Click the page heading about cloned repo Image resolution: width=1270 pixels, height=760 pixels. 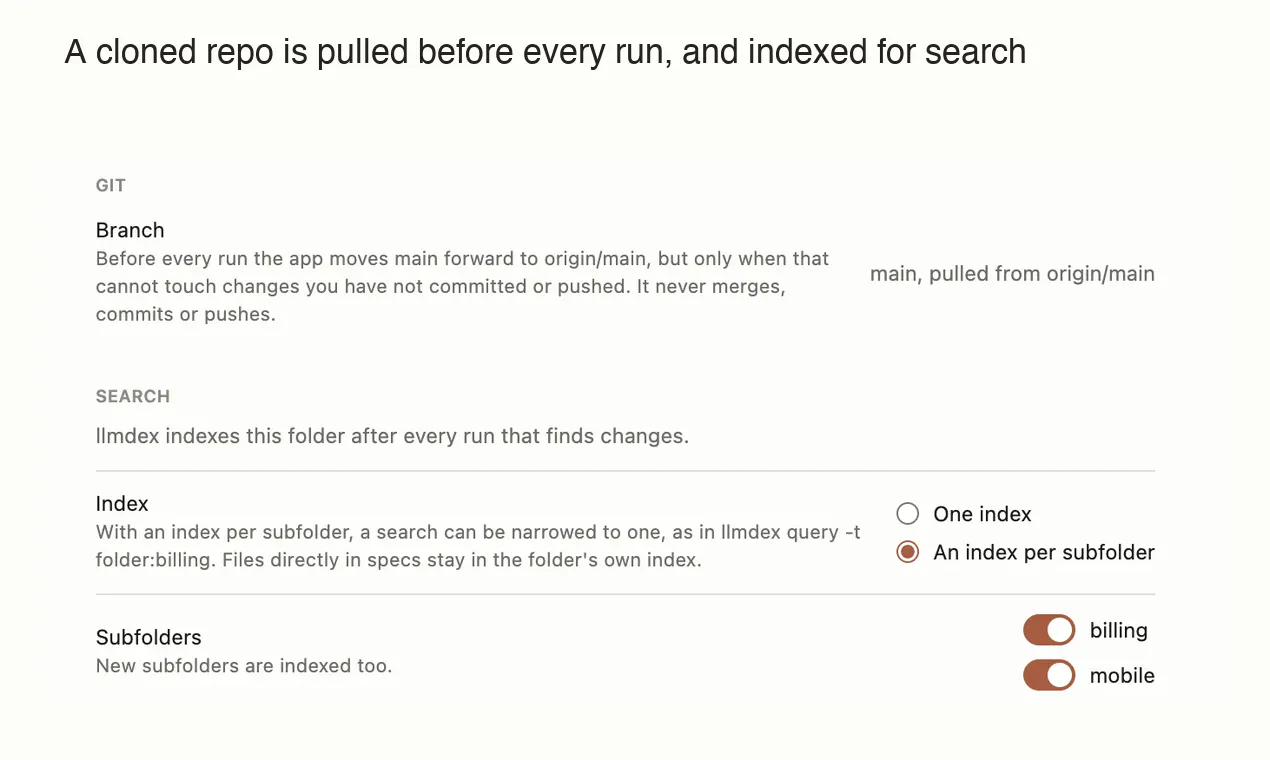545,51
